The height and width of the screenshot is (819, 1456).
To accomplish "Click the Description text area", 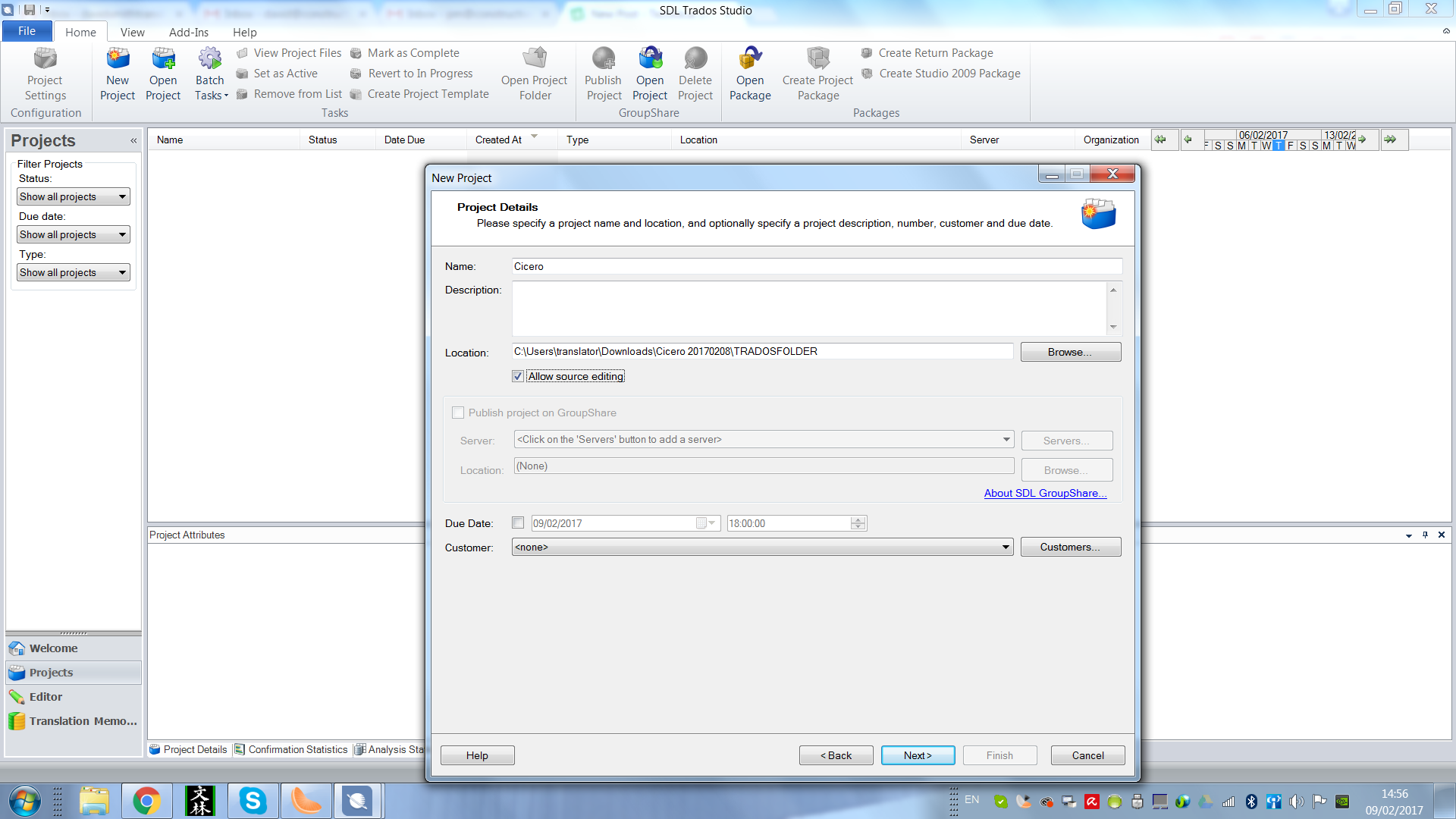I will coord(809,309).
